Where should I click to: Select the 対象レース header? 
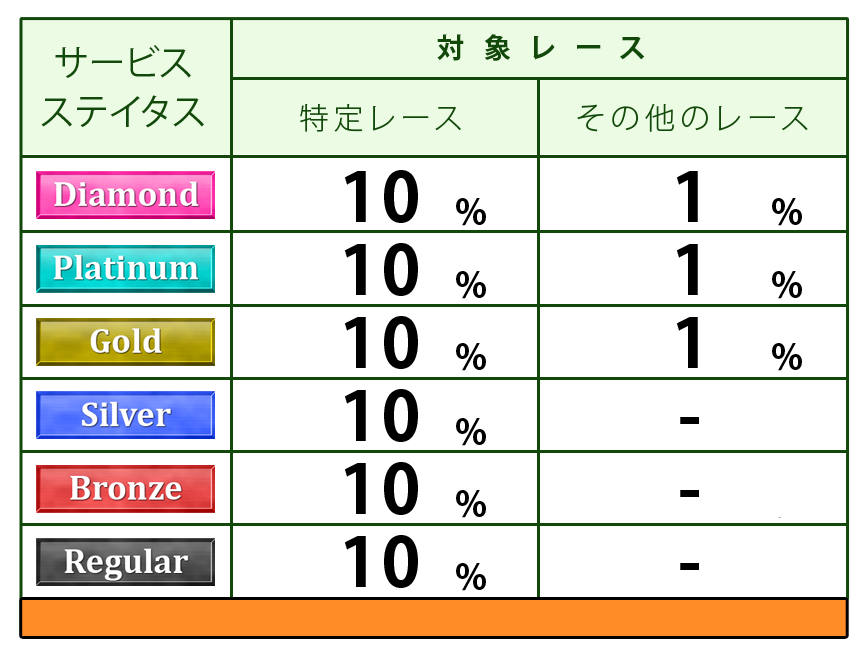click(x=540, y=48)
